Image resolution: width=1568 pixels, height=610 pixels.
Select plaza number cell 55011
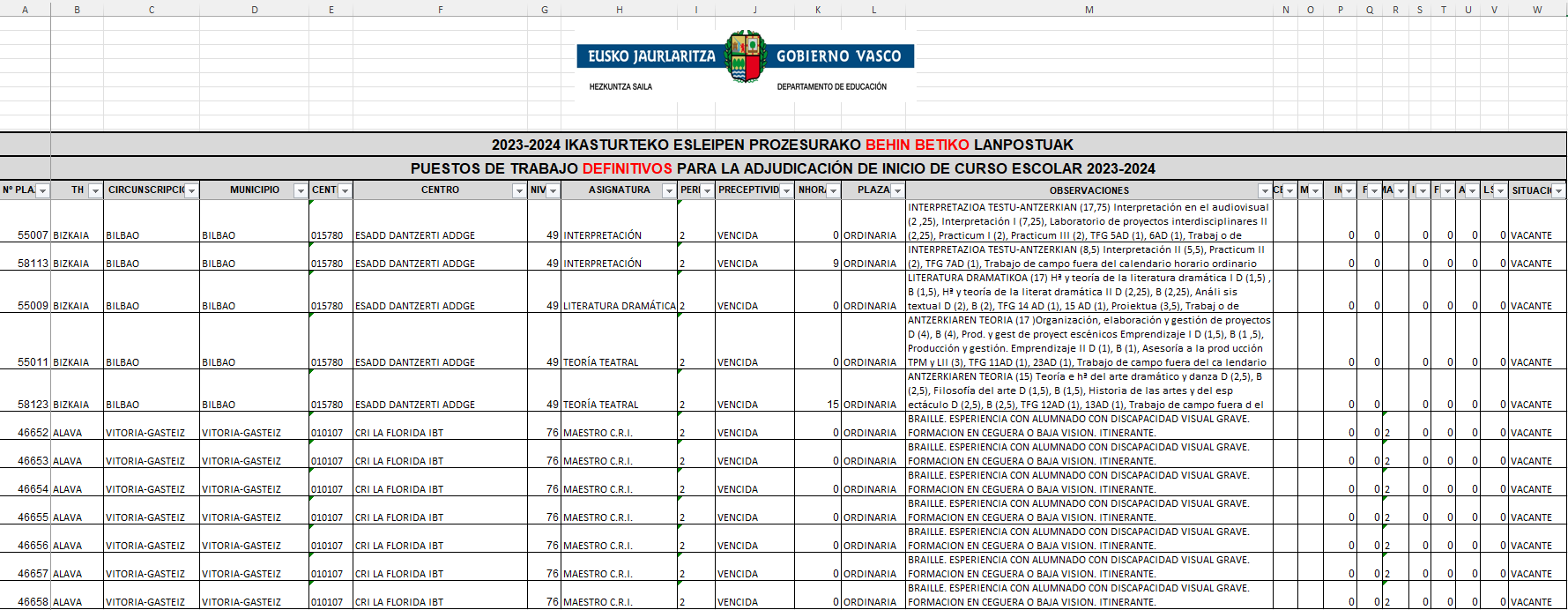(x=26, y=341)
